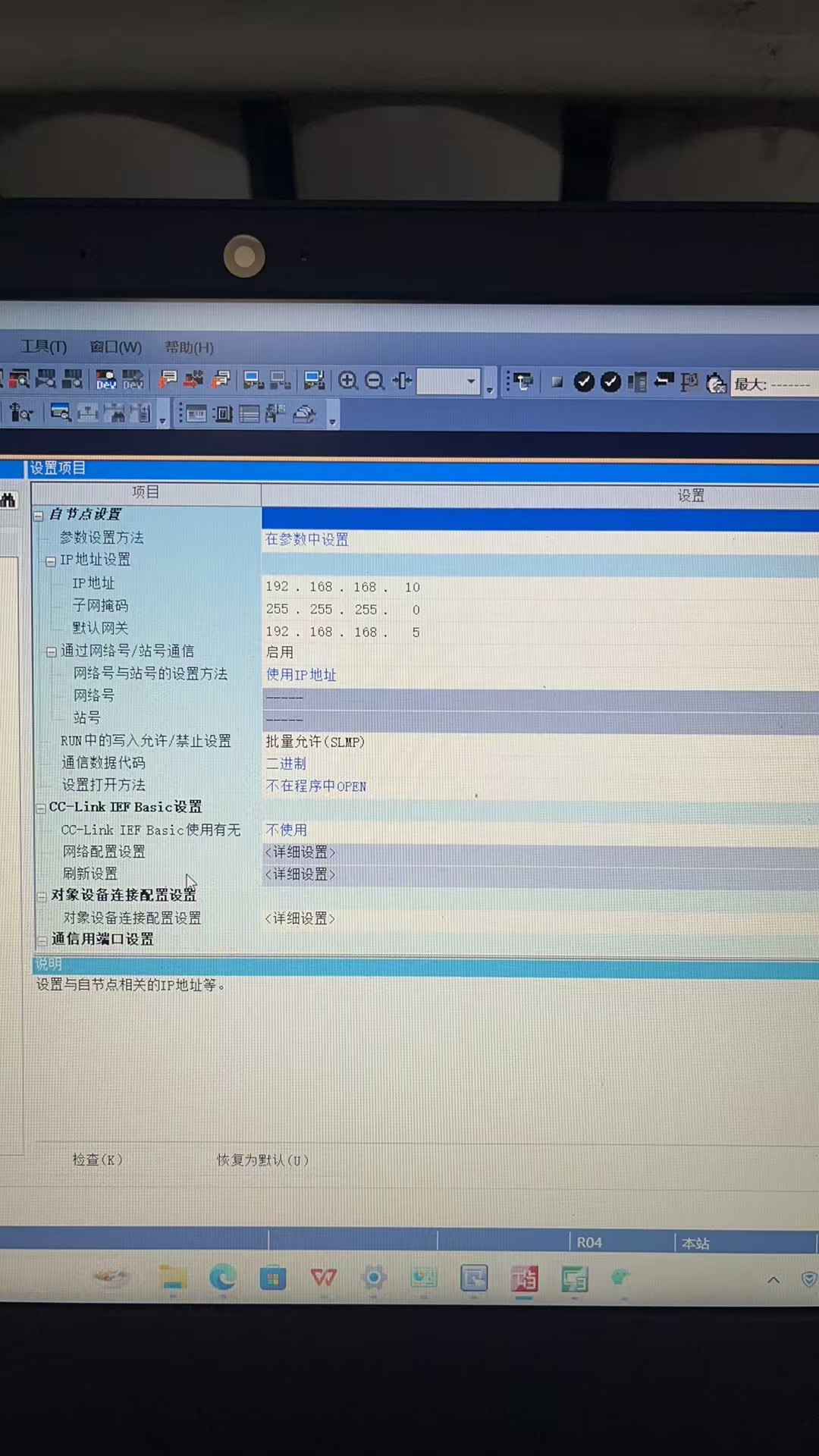The width and height of the screenshot is (819, 1456).
Task: Click the first blue Dev icon in toolbar
Action: 106,380
